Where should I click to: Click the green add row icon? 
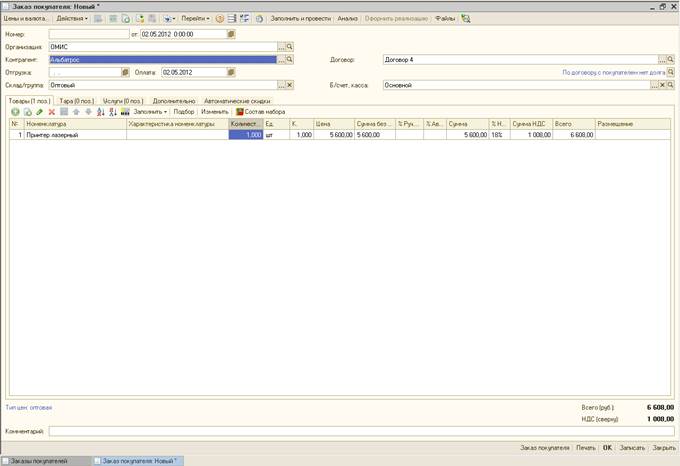pos(16,112)
